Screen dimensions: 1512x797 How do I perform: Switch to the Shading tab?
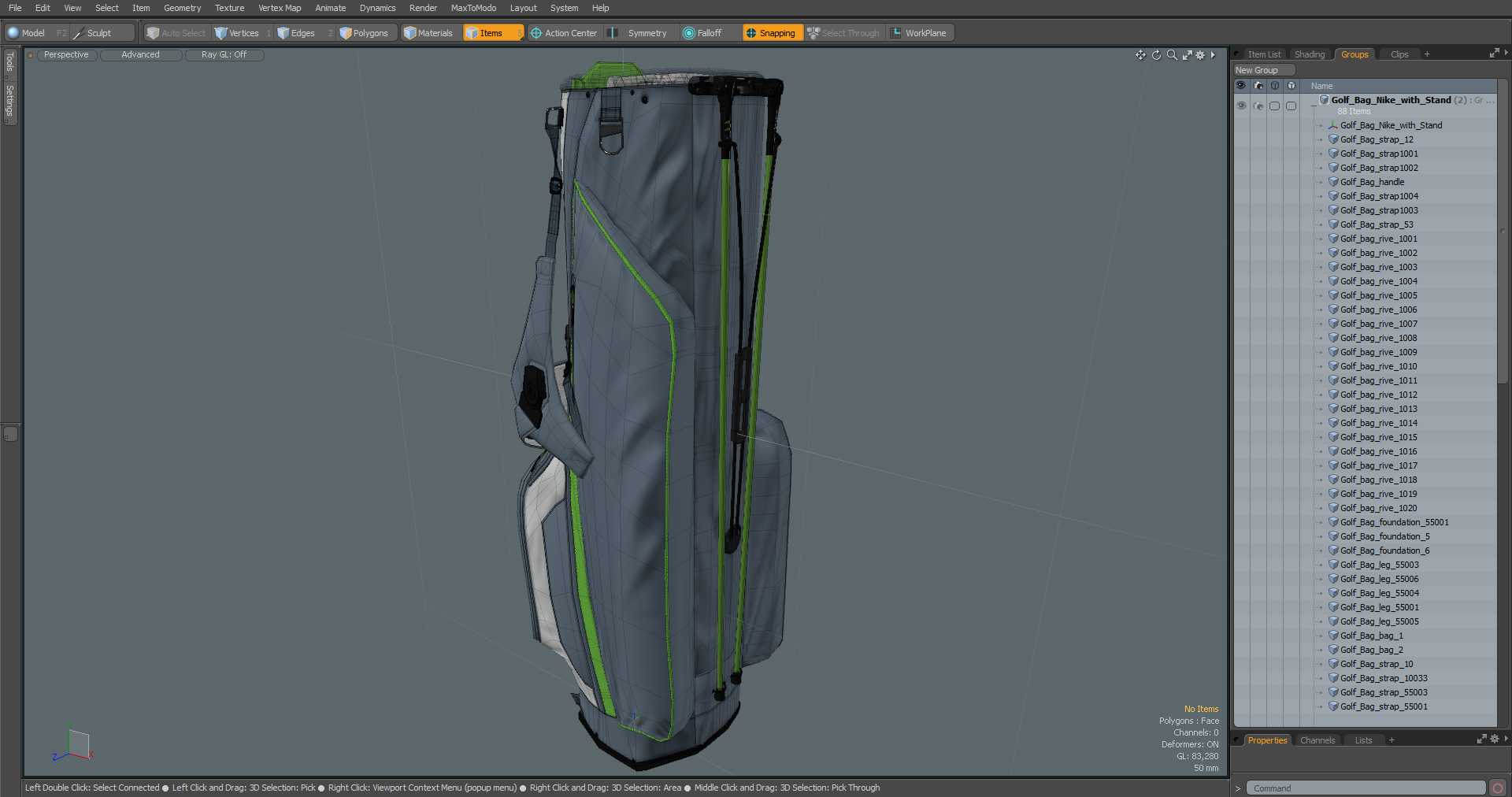[1310, 54]
